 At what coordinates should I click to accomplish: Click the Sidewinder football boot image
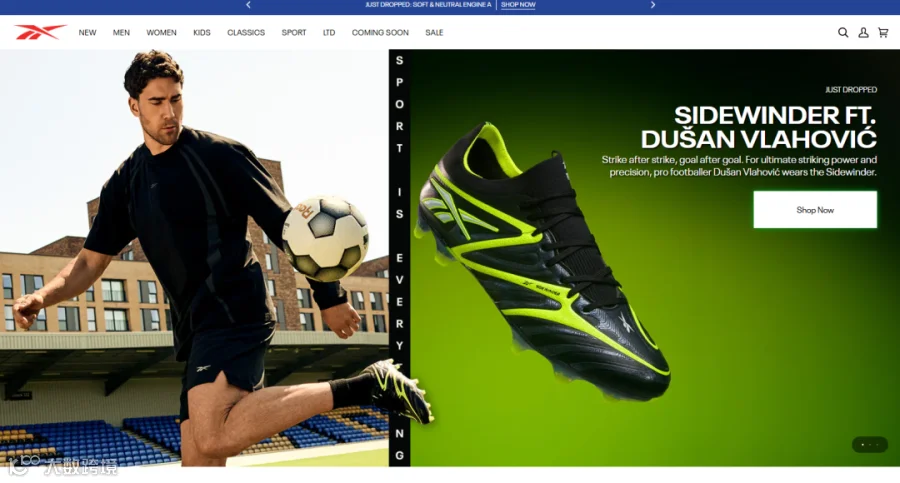[542, 261]
